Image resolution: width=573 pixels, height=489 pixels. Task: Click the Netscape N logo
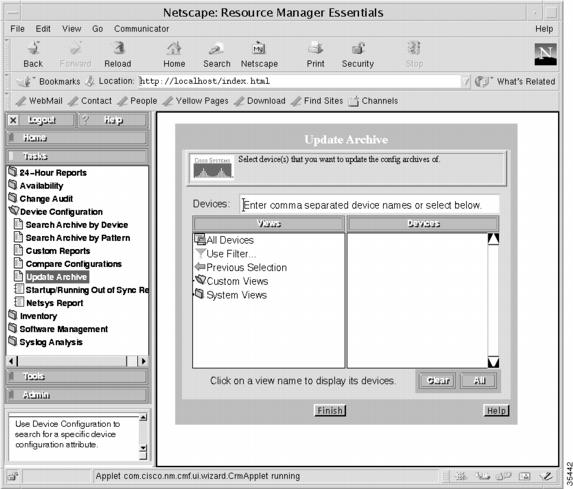(x=545, y=54)
